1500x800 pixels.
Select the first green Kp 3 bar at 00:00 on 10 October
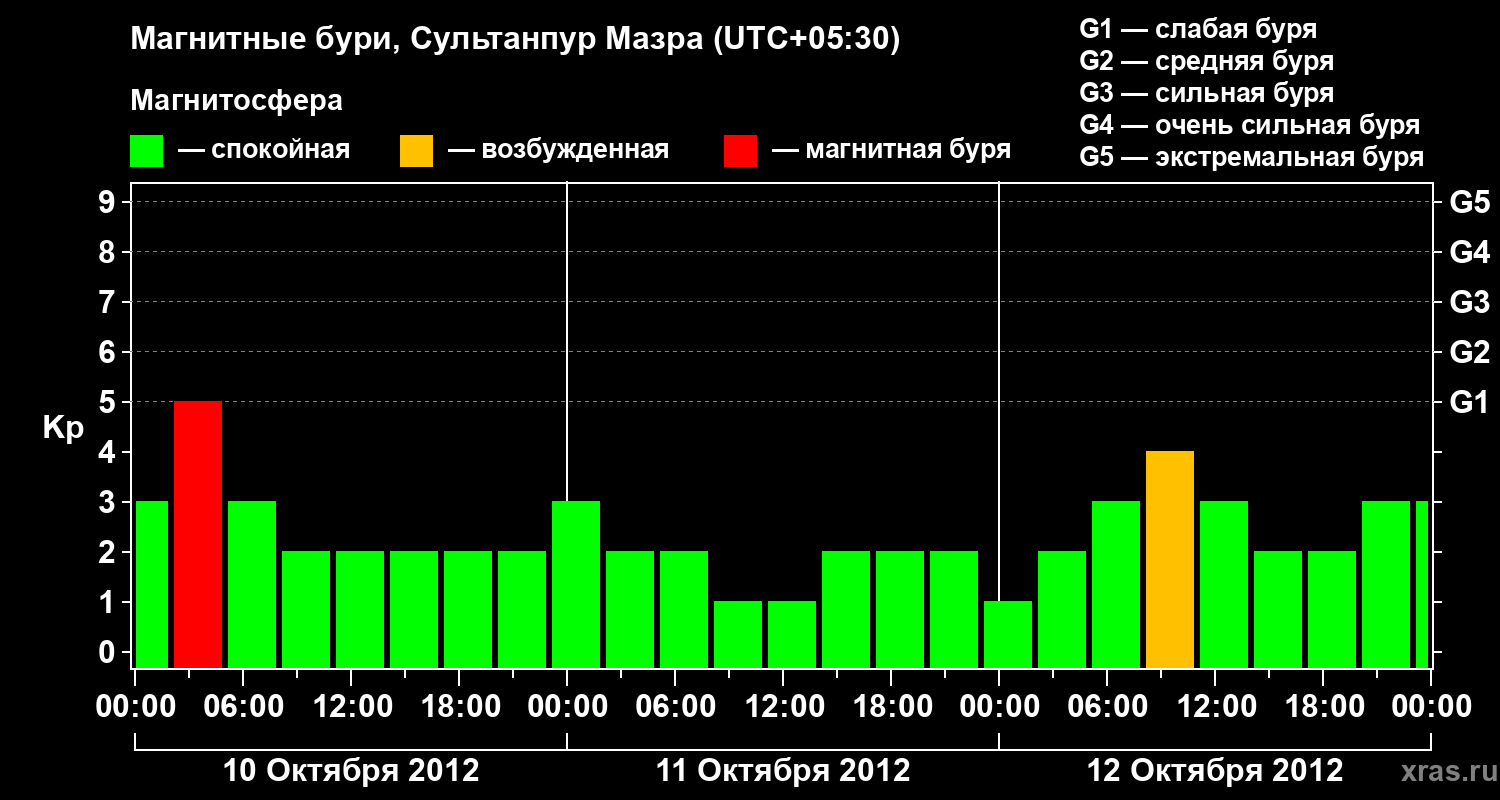pos(151,584)
